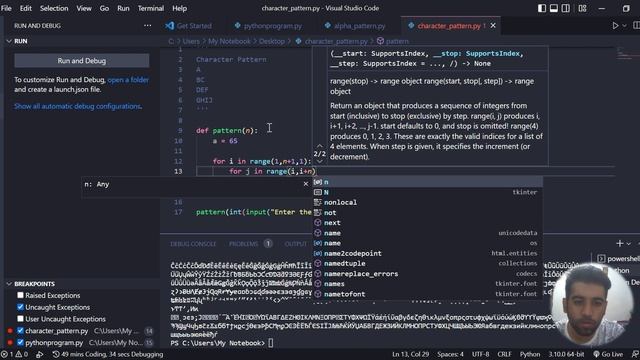The width and height of the screenshot is (640, 360).
Task: Click the pattern breadcrumb symbol
Action: [393, 41]
